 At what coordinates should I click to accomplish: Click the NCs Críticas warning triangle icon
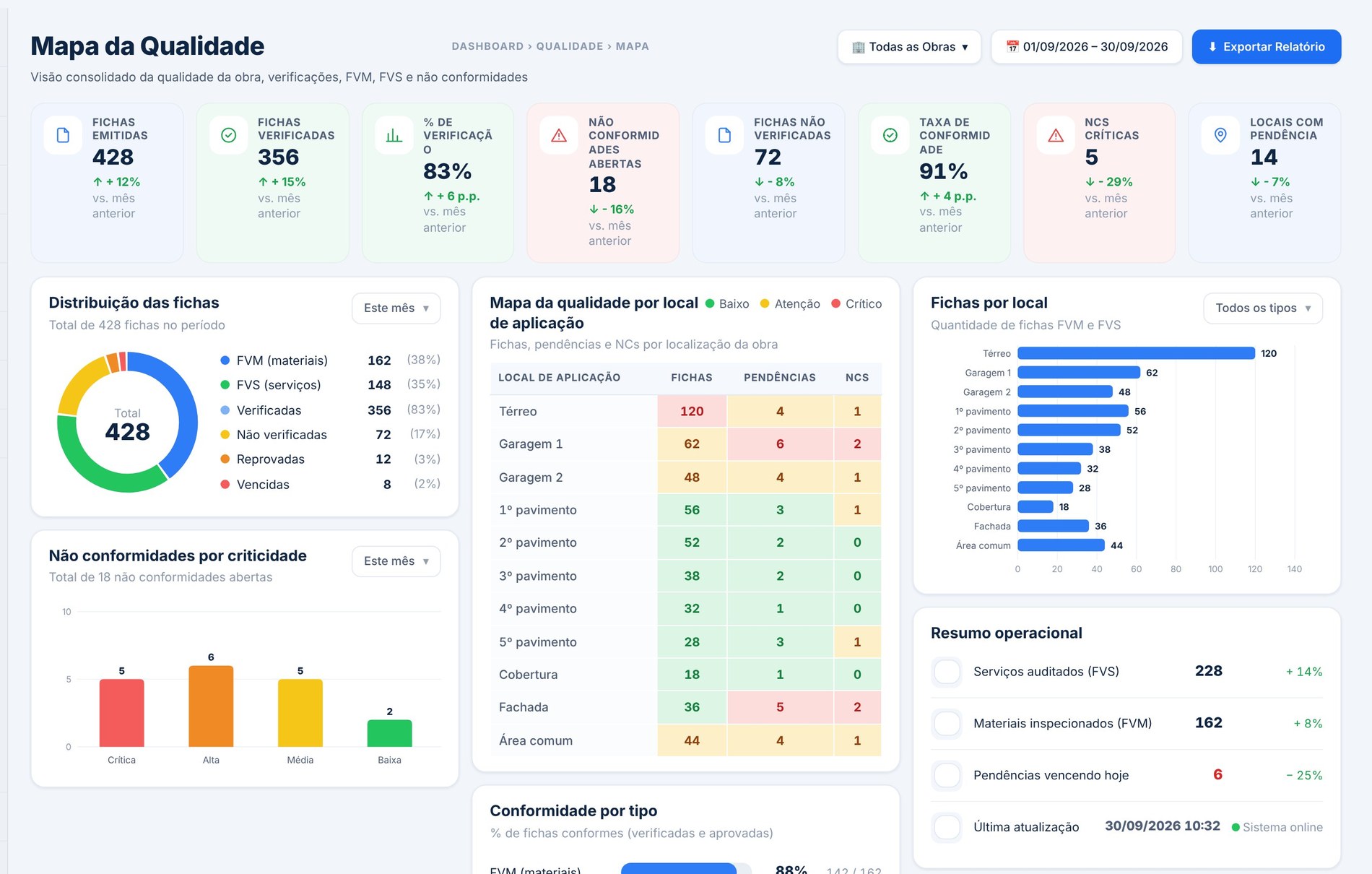pos(1055,135)
